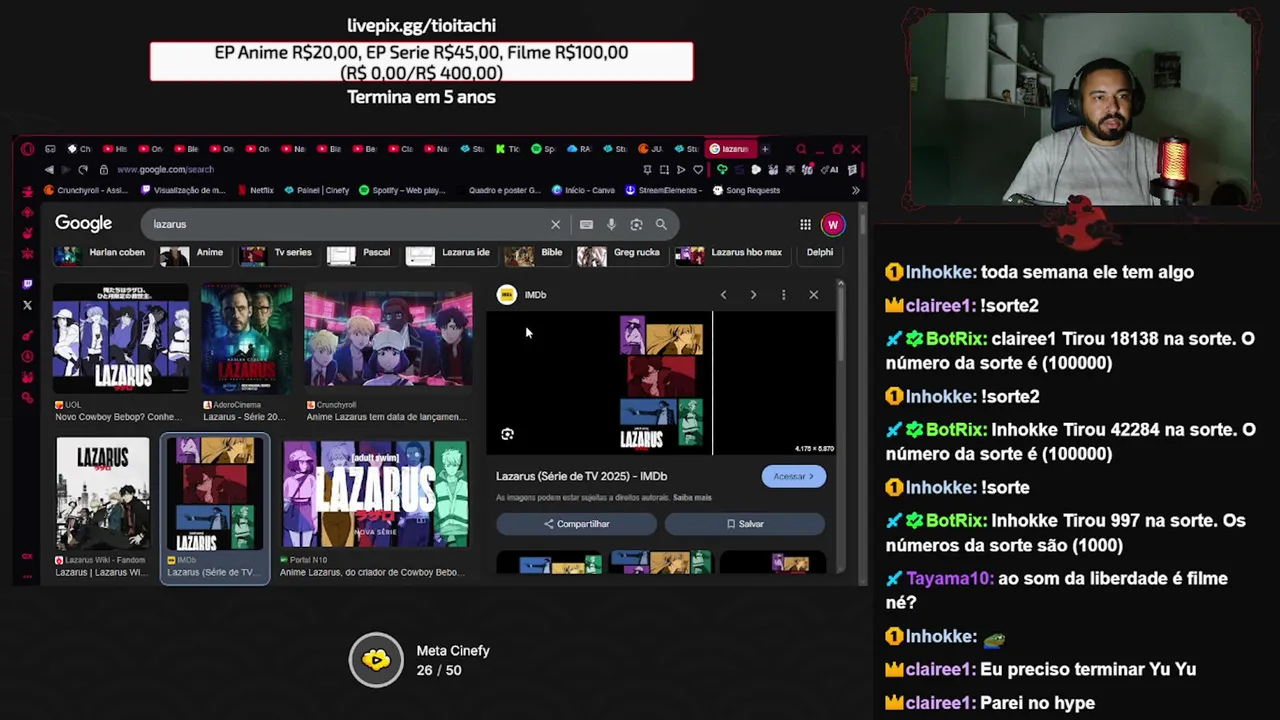
Task: Click the Salvar button
Action: pos(745,524)
